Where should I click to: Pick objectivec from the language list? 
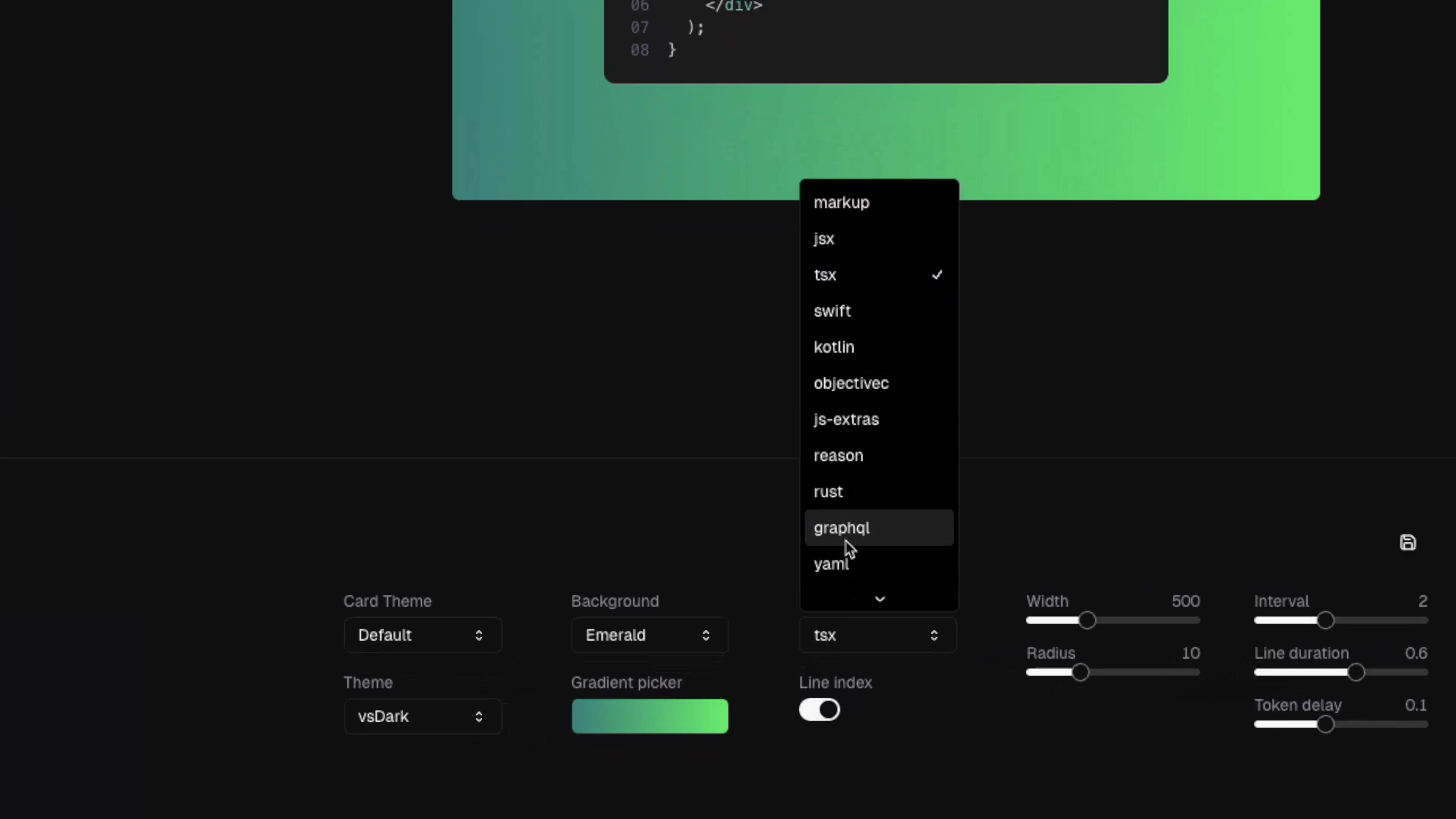(x=879, y=383)
